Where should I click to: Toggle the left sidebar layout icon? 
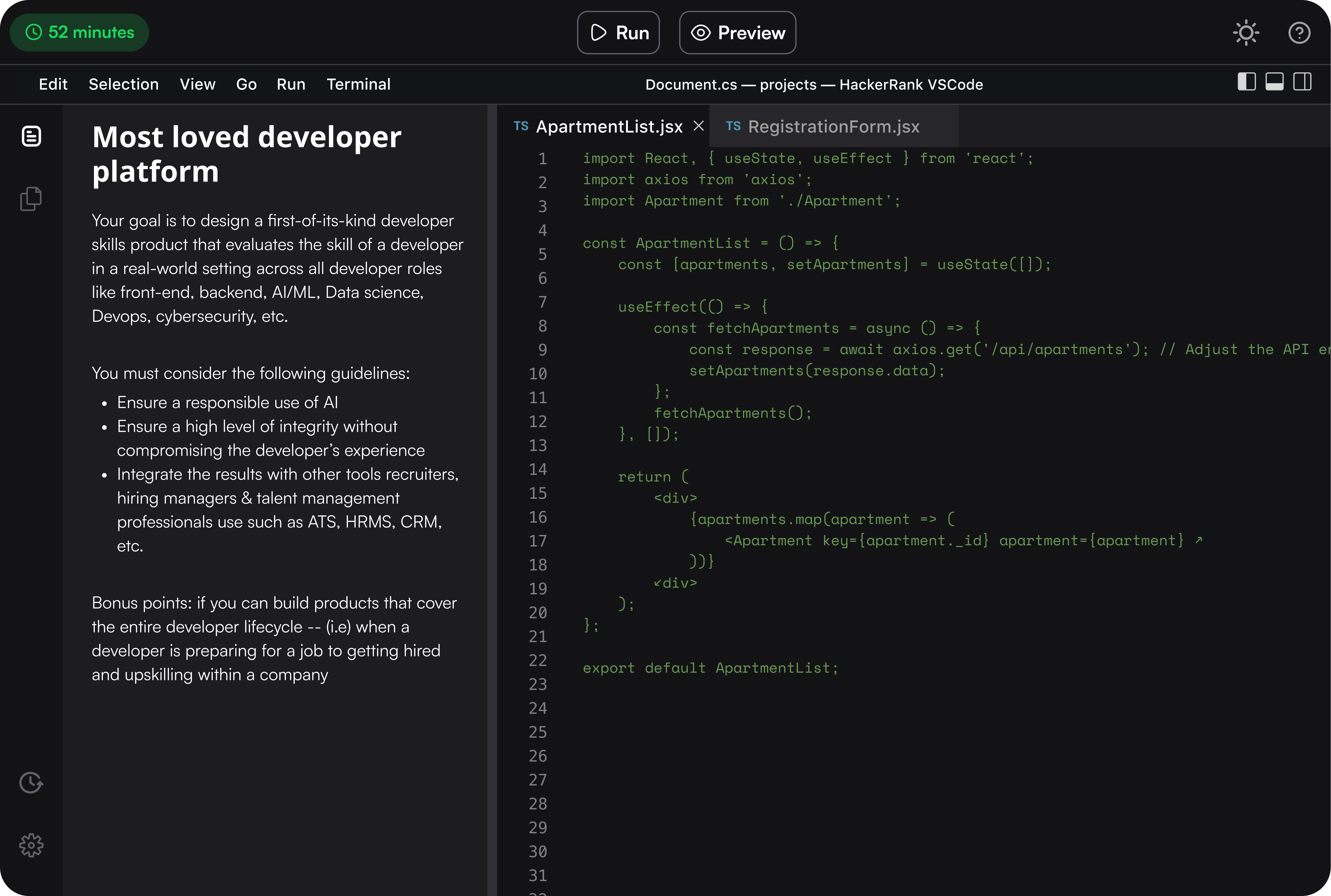(1246, 82)
